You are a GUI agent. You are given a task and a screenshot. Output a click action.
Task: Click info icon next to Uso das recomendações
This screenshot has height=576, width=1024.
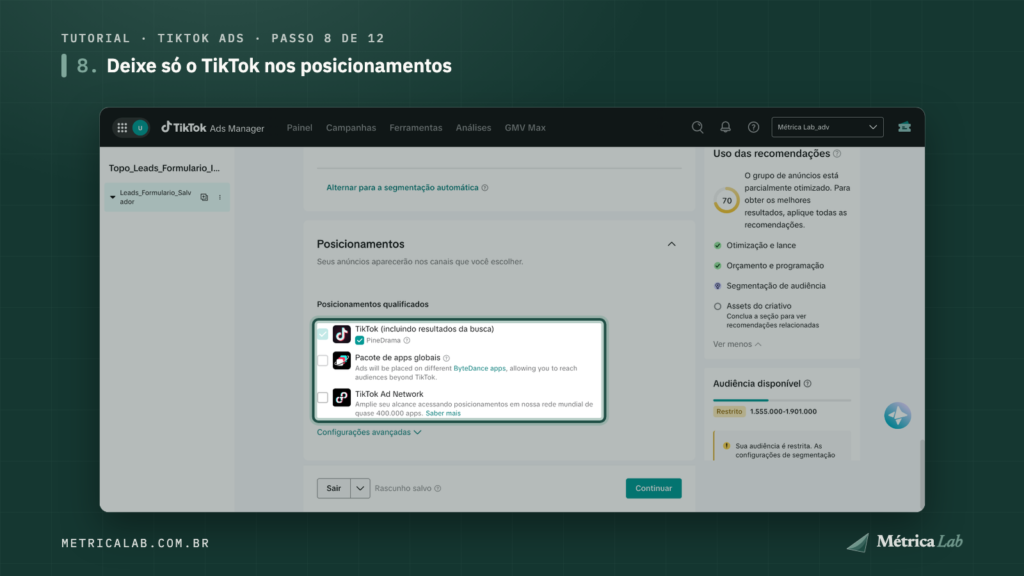pos(837,154)
